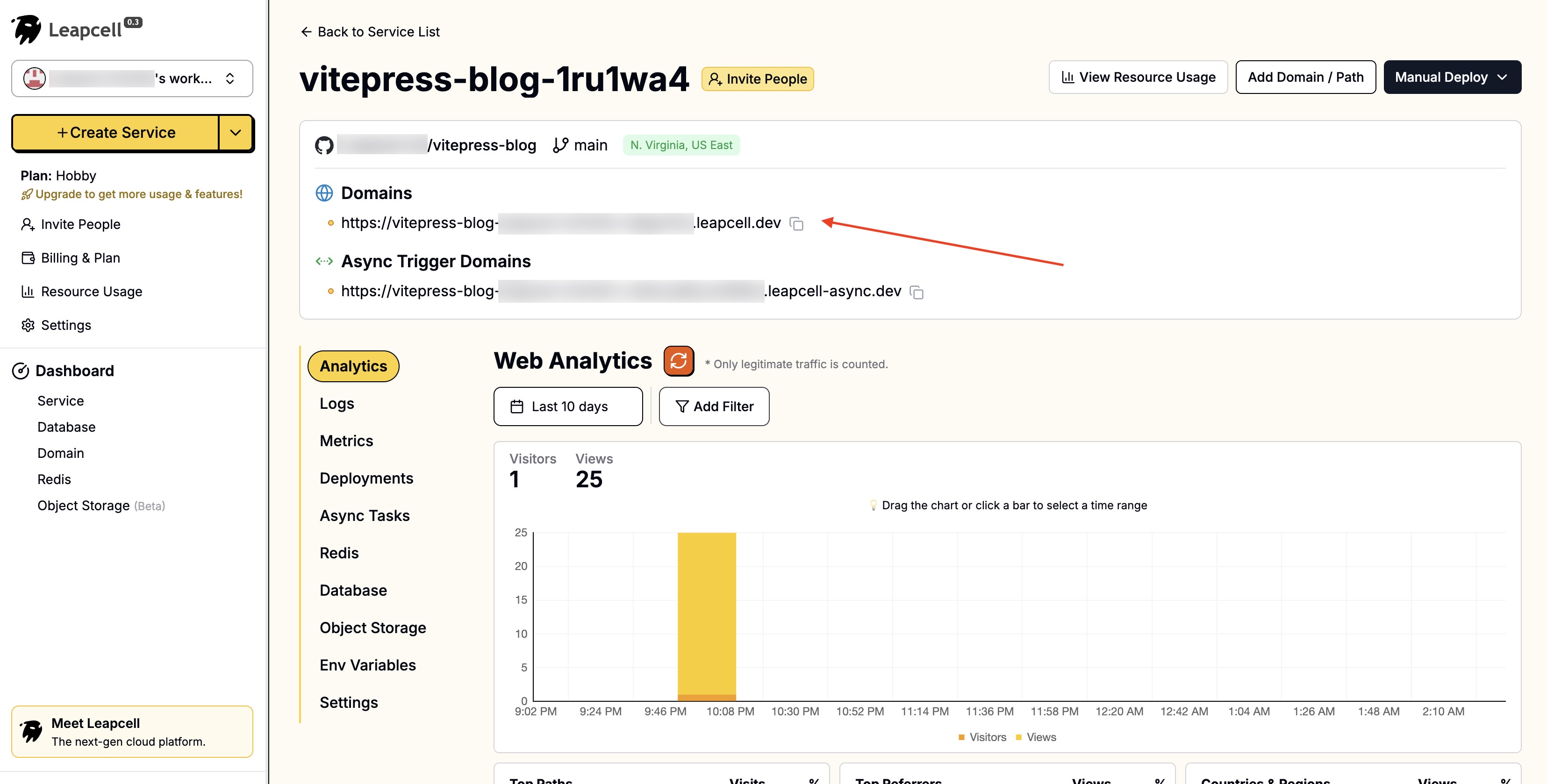This screenshot has height=784, width=1547.
Task: Select the Analytics tab
Action: (x=353, y=366)
